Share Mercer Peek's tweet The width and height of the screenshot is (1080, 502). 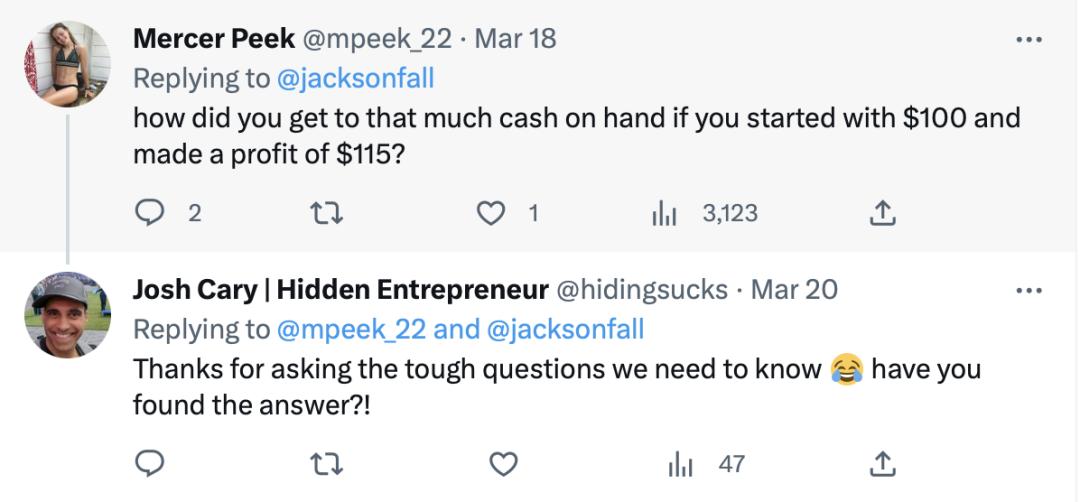(882, 213)
